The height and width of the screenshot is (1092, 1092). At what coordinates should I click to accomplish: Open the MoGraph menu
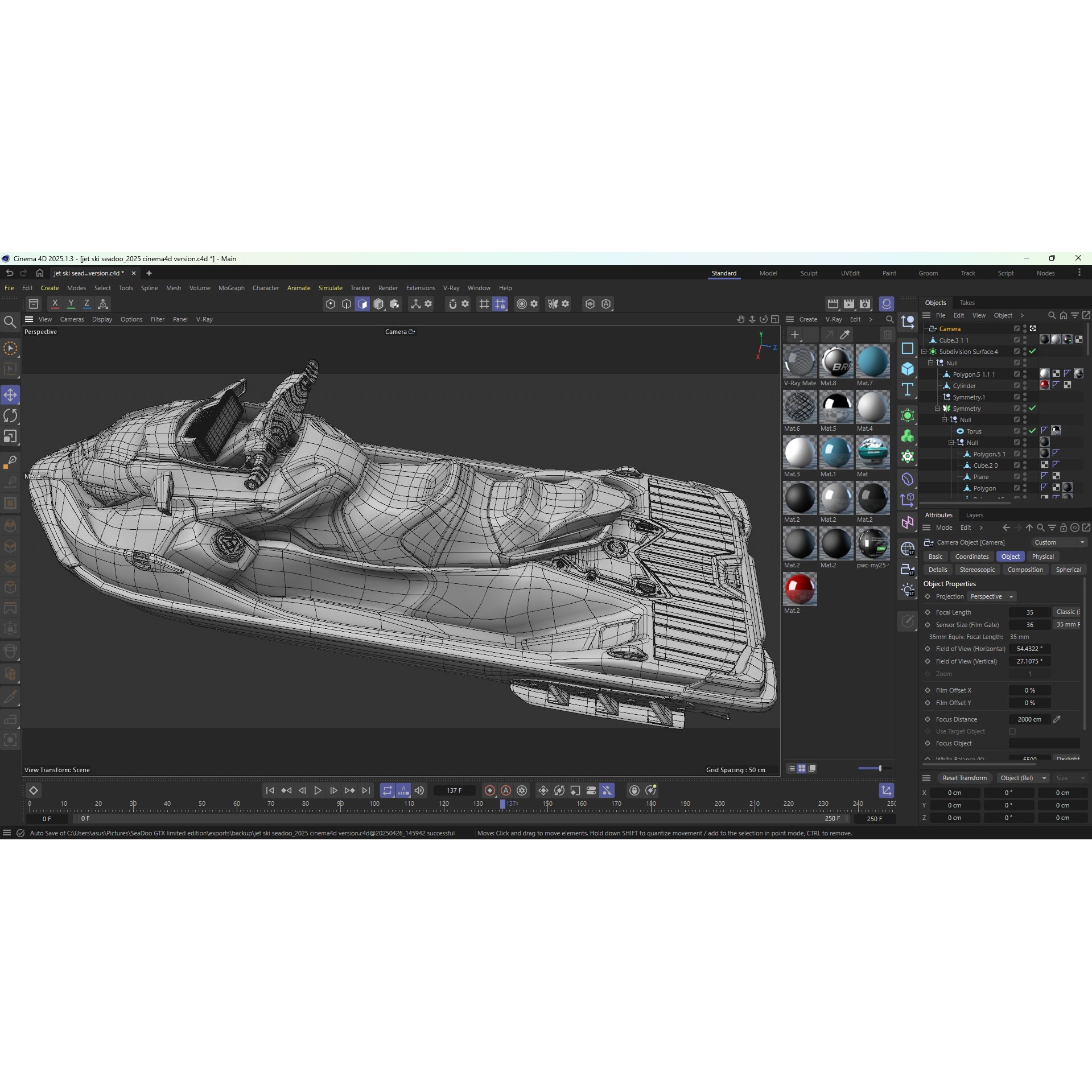[x=231, y=288]
